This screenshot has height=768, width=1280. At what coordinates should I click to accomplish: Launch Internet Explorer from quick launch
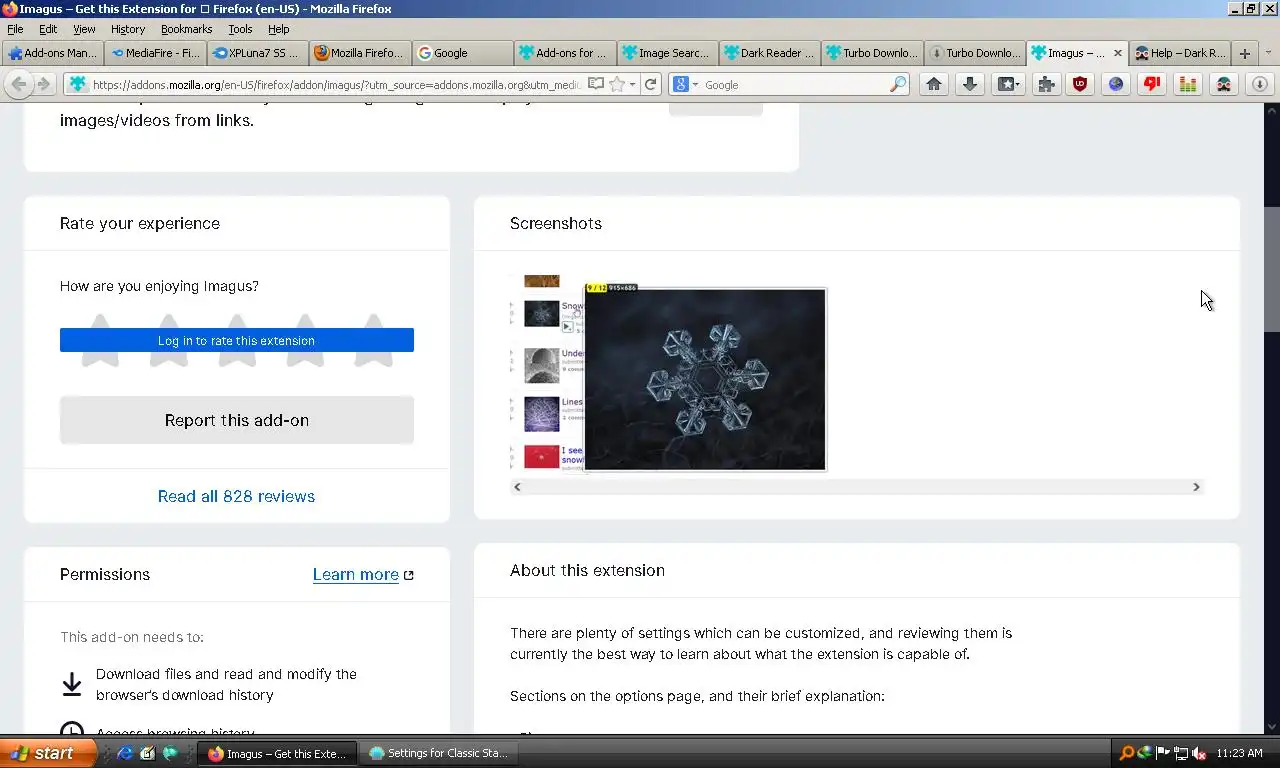[125, 753]
